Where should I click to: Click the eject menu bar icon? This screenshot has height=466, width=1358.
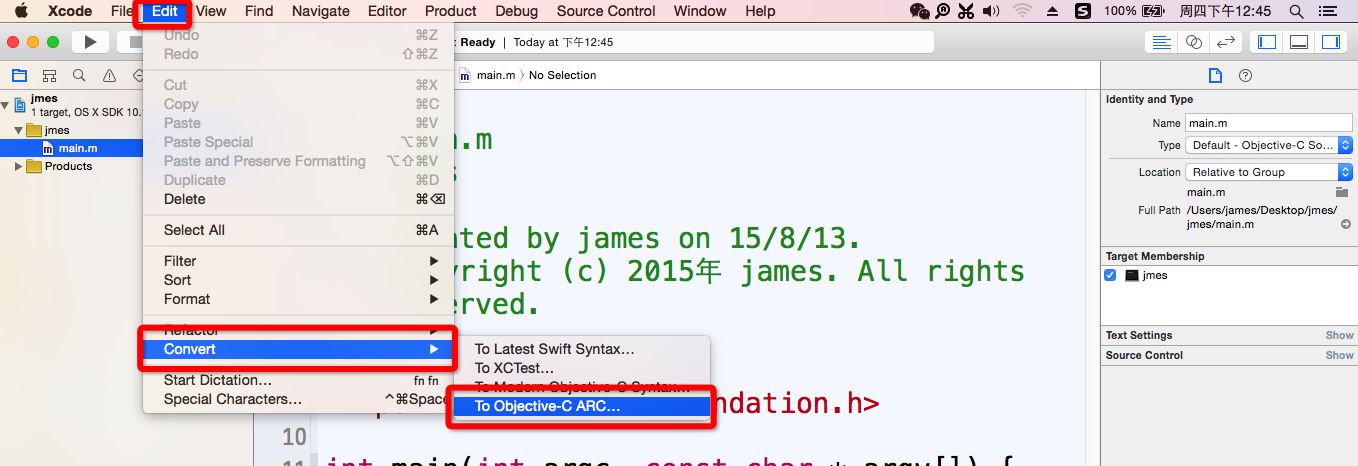(1051, 11)
